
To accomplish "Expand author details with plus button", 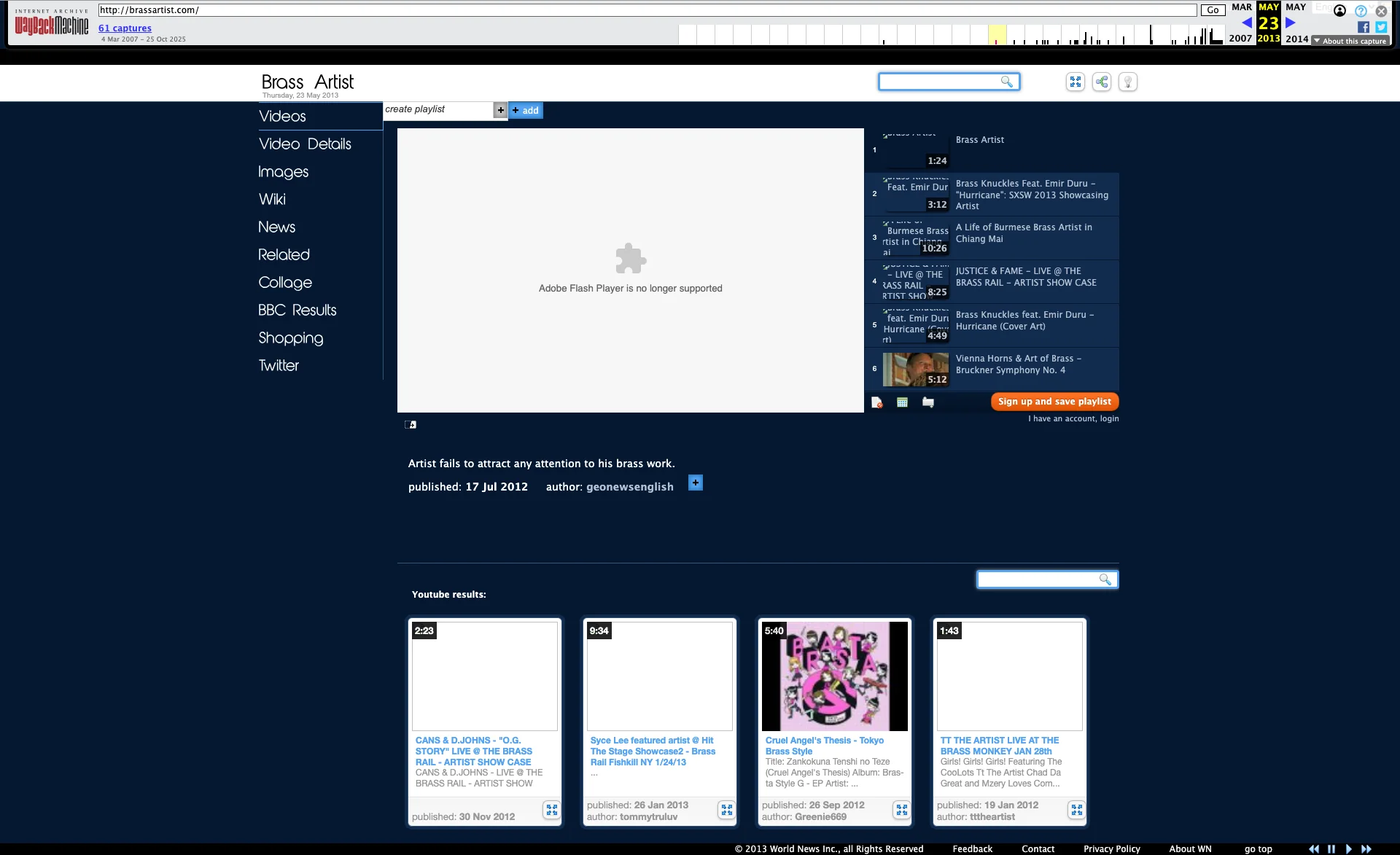I will click(695, 483).
